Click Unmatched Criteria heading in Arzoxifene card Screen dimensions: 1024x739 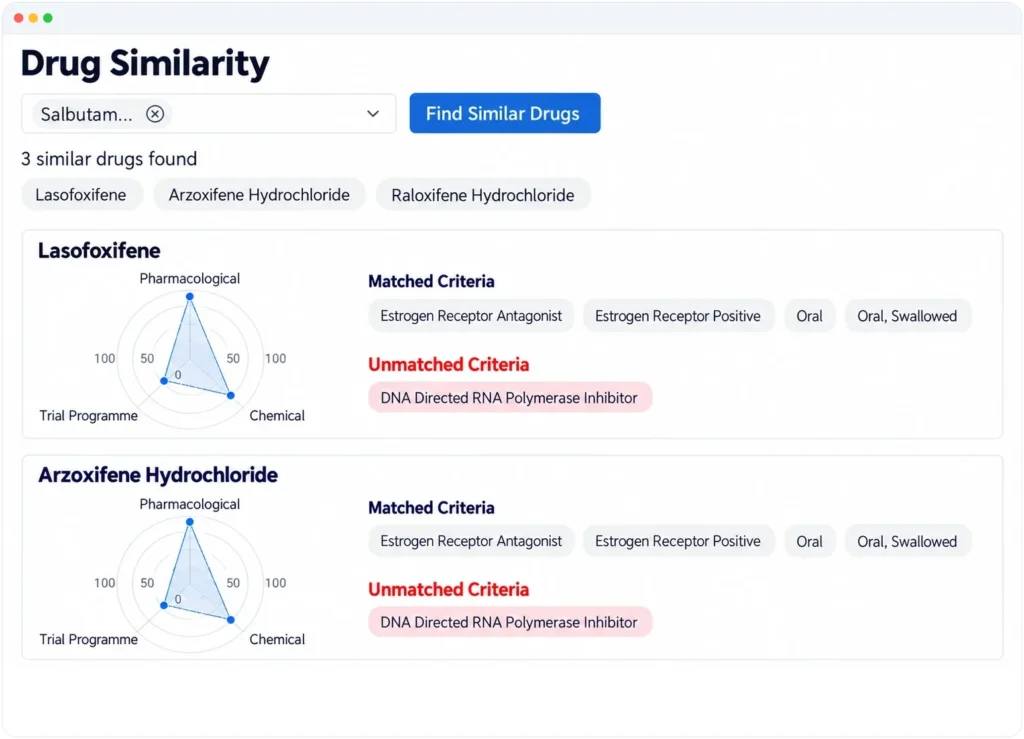tap(449, 590)
